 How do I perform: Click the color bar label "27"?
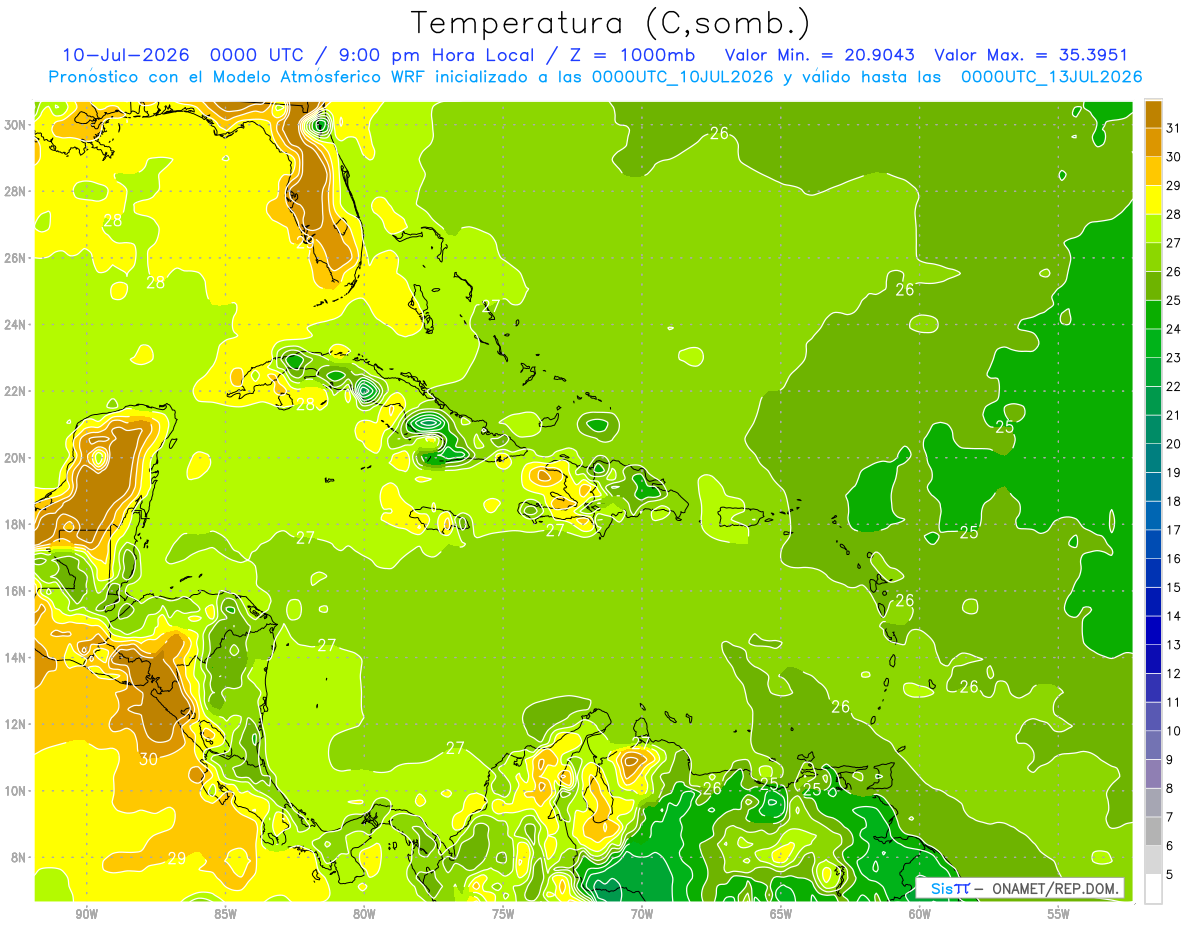pyautogui.click(x=1174, y=243)
